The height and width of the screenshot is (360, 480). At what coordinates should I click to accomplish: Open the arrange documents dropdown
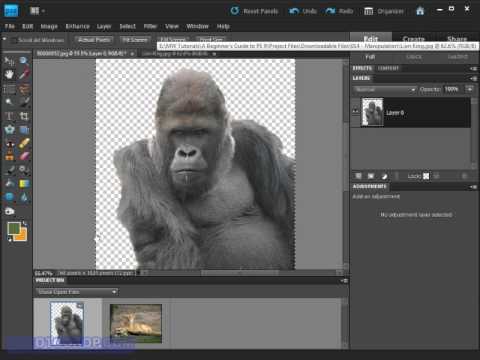37,11
